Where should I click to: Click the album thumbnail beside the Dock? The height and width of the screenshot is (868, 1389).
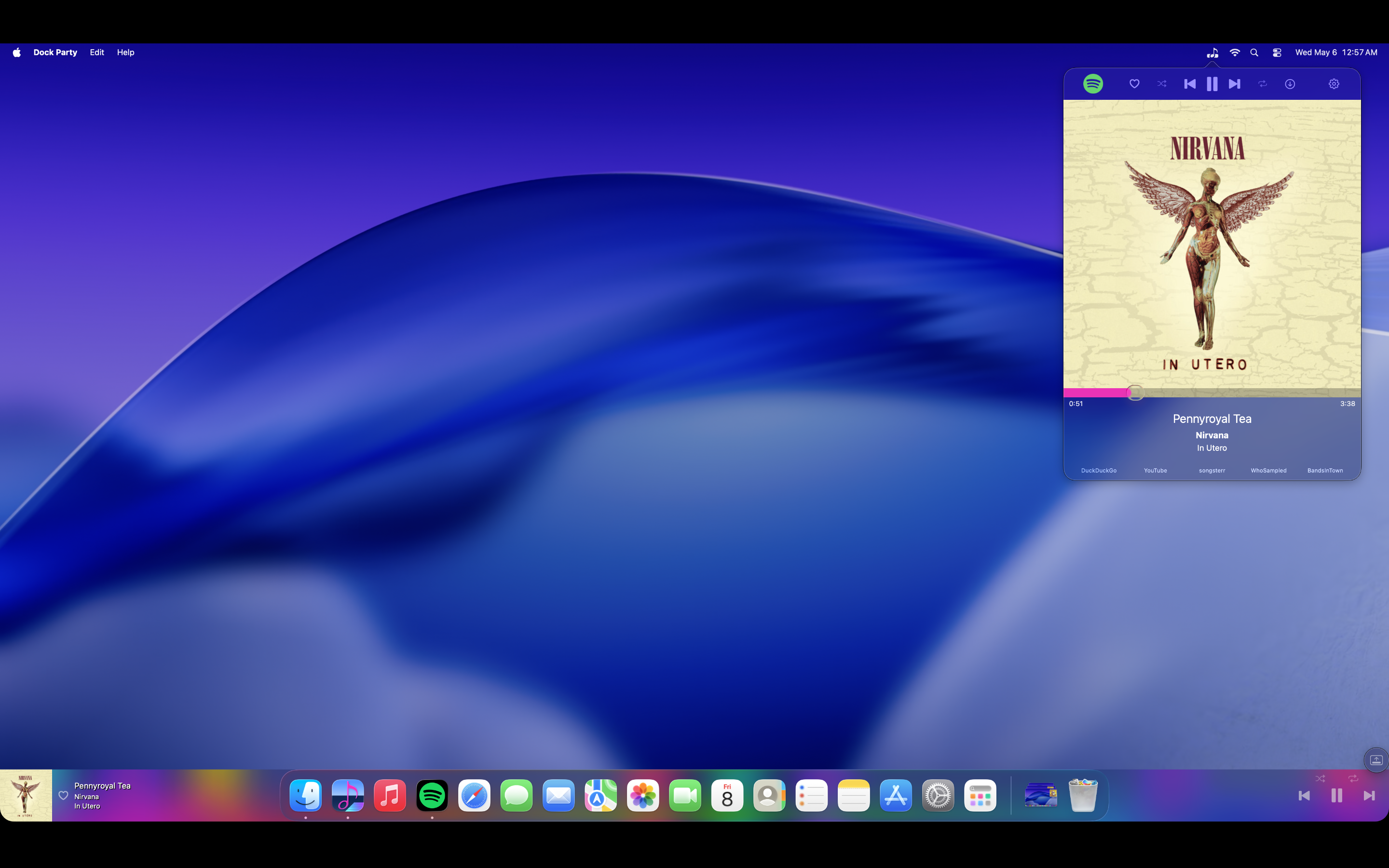[x=26, y=795]
